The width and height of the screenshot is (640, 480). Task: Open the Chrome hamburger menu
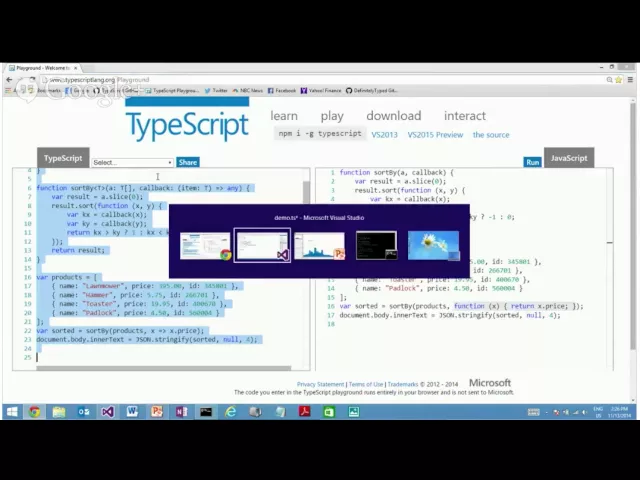click(630, 80)
